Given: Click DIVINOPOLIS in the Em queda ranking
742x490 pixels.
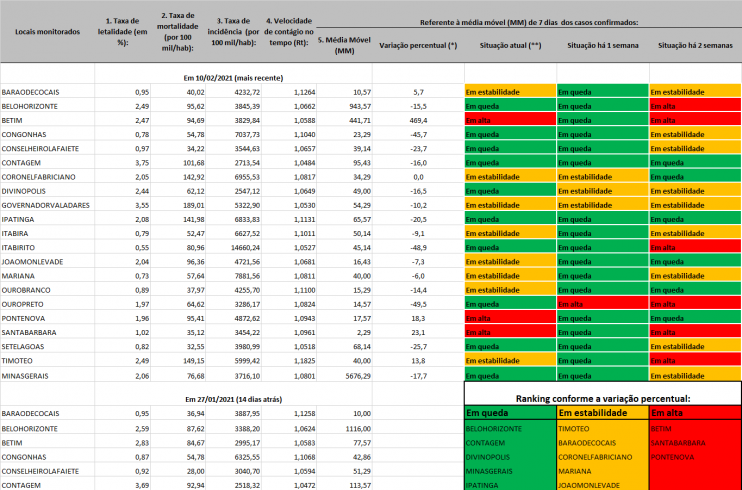Looking at the screenshot, I should pos(488,457).
